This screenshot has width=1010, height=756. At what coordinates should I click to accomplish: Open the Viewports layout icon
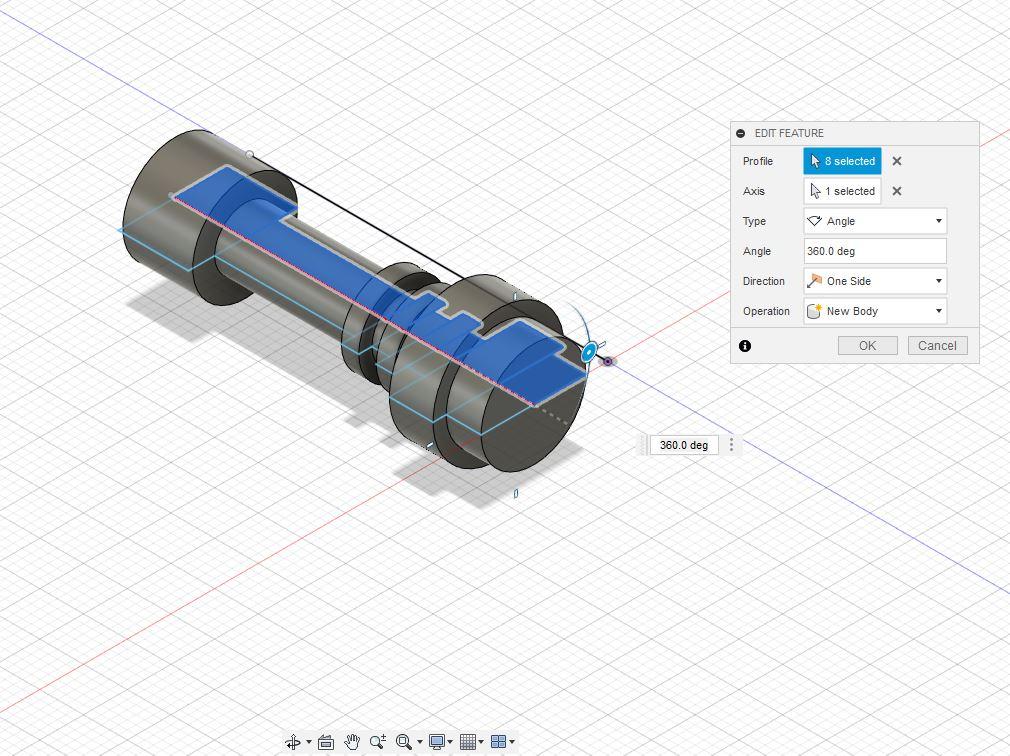[499, 742]
